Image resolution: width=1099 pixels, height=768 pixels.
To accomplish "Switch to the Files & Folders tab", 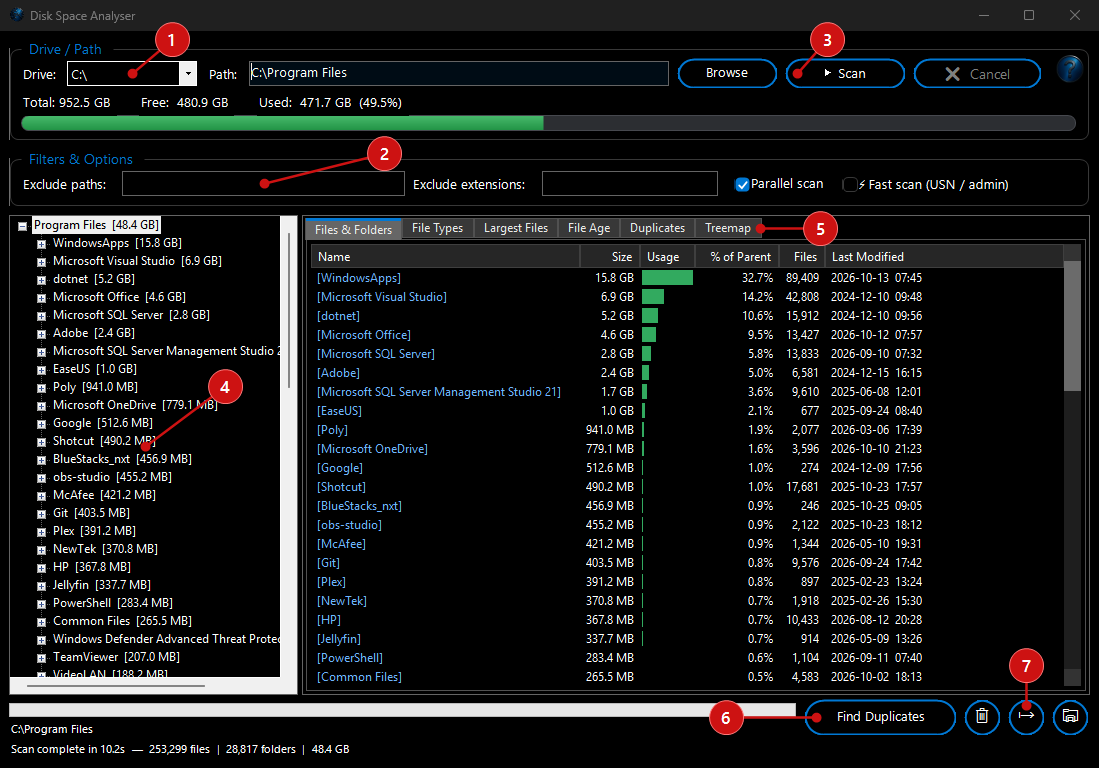I will [x=353, y=229].
